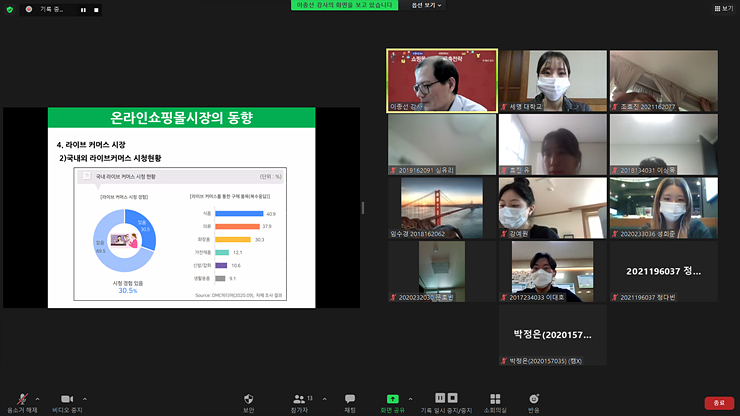Pause recording from bottom toolbar

[440, 398]
